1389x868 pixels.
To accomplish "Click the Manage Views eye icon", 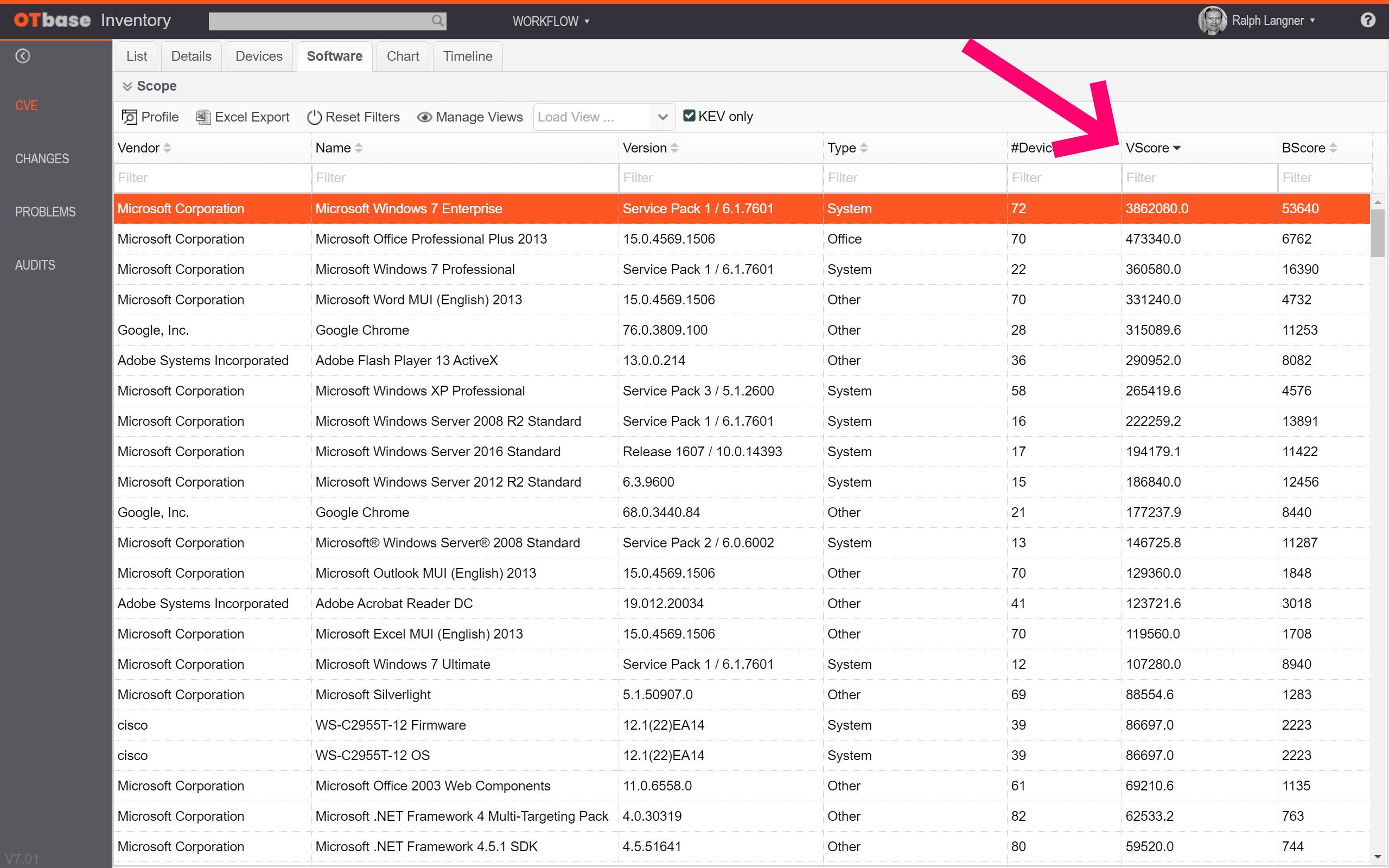I will pyautogui.click(x=425, y=117).
